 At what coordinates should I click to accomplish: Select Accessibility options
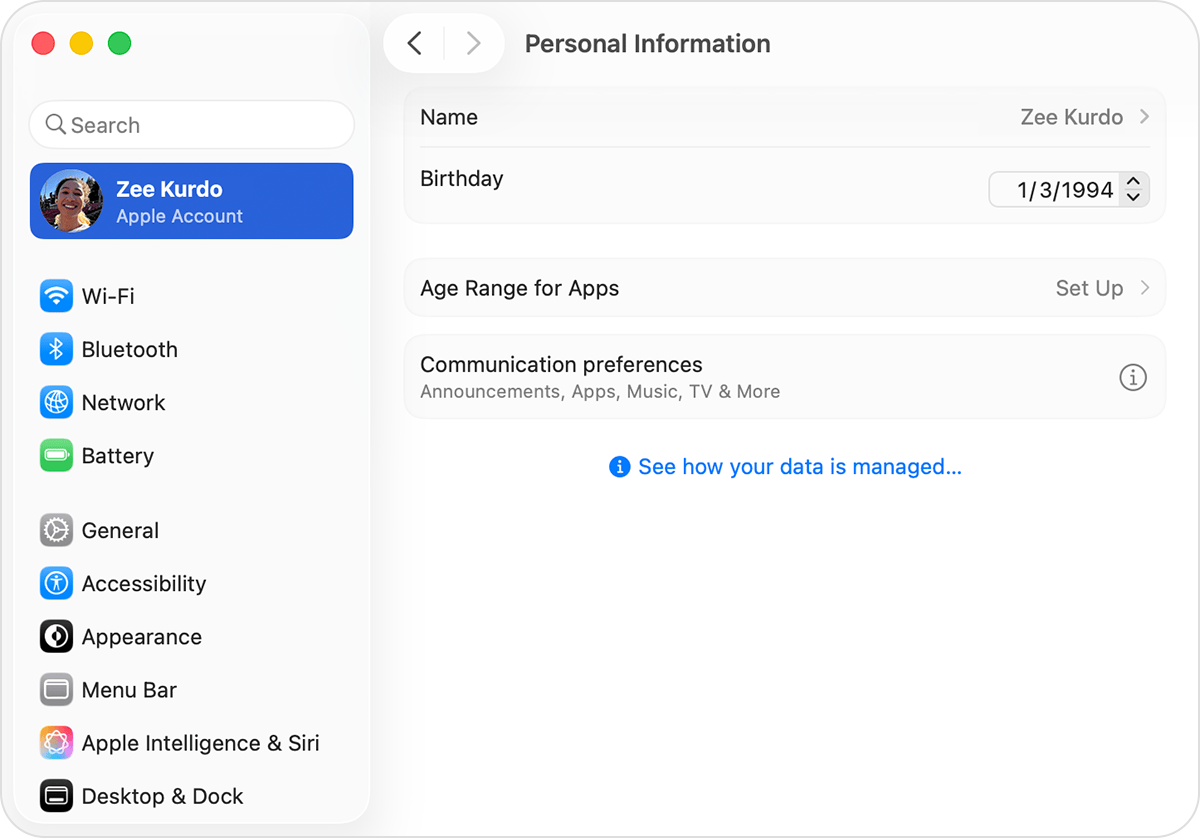coord(144,583)
